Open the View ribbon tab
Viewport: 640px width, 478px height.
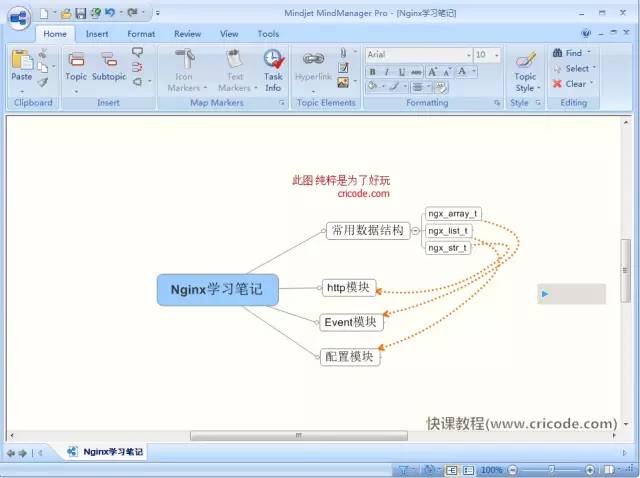point(229,34)
